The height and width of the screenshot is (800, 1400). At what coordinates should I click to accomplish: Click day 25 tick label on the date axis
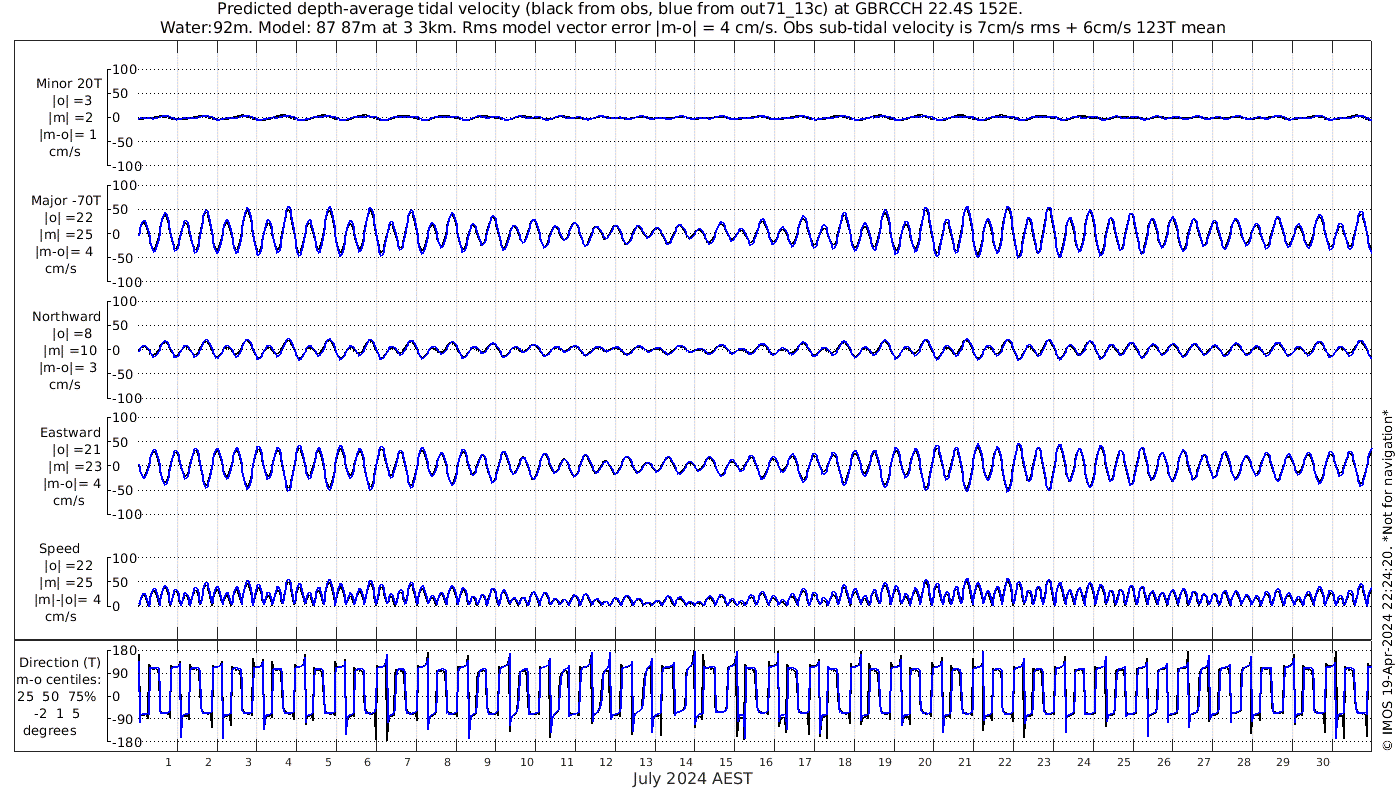point(1124,762)
